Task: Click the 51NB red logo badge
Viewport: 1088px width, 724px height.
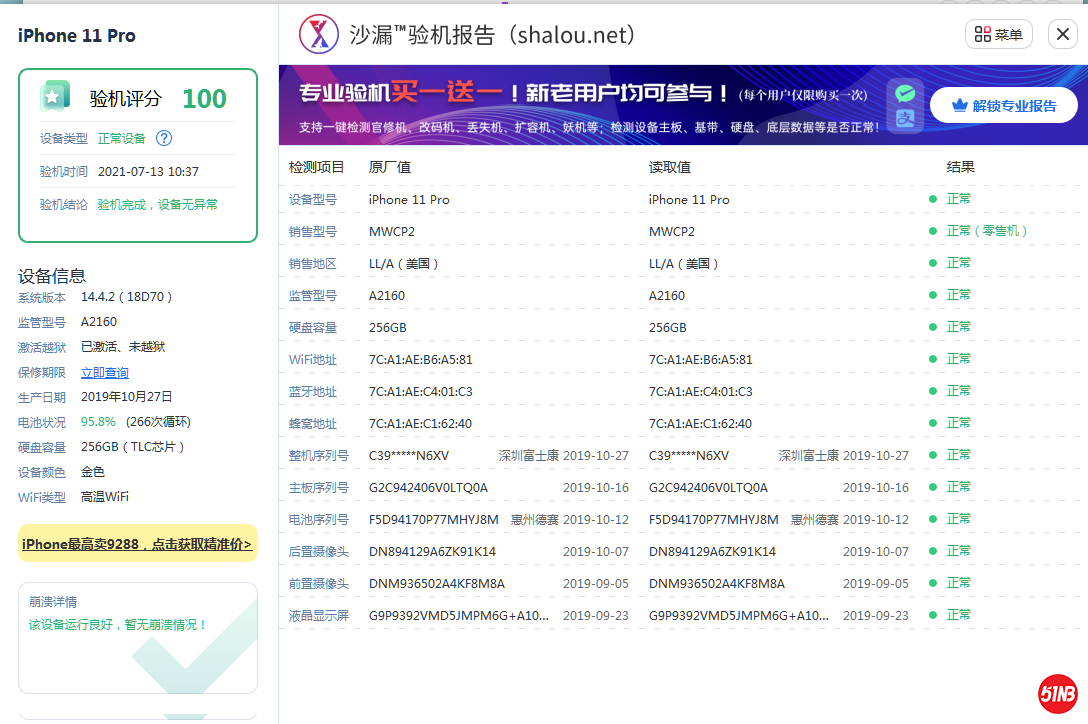Action: coord(1057,694)
